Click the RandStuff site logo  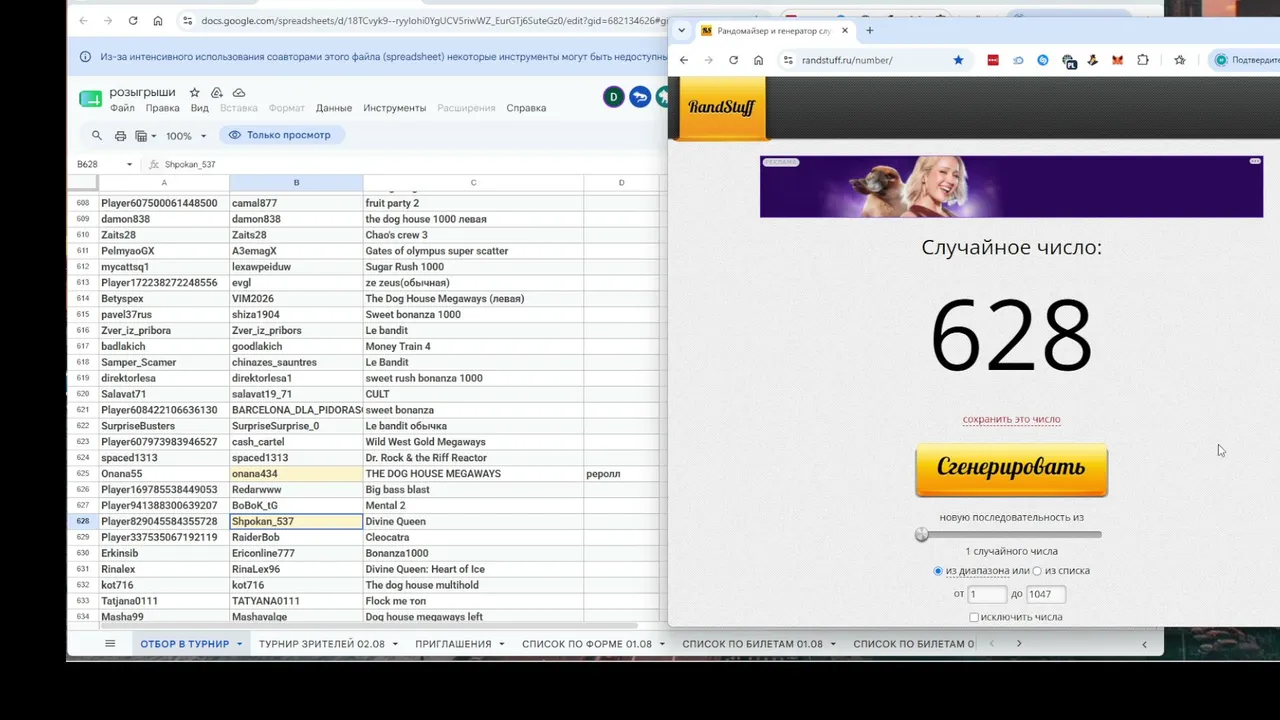coord(722,107)
